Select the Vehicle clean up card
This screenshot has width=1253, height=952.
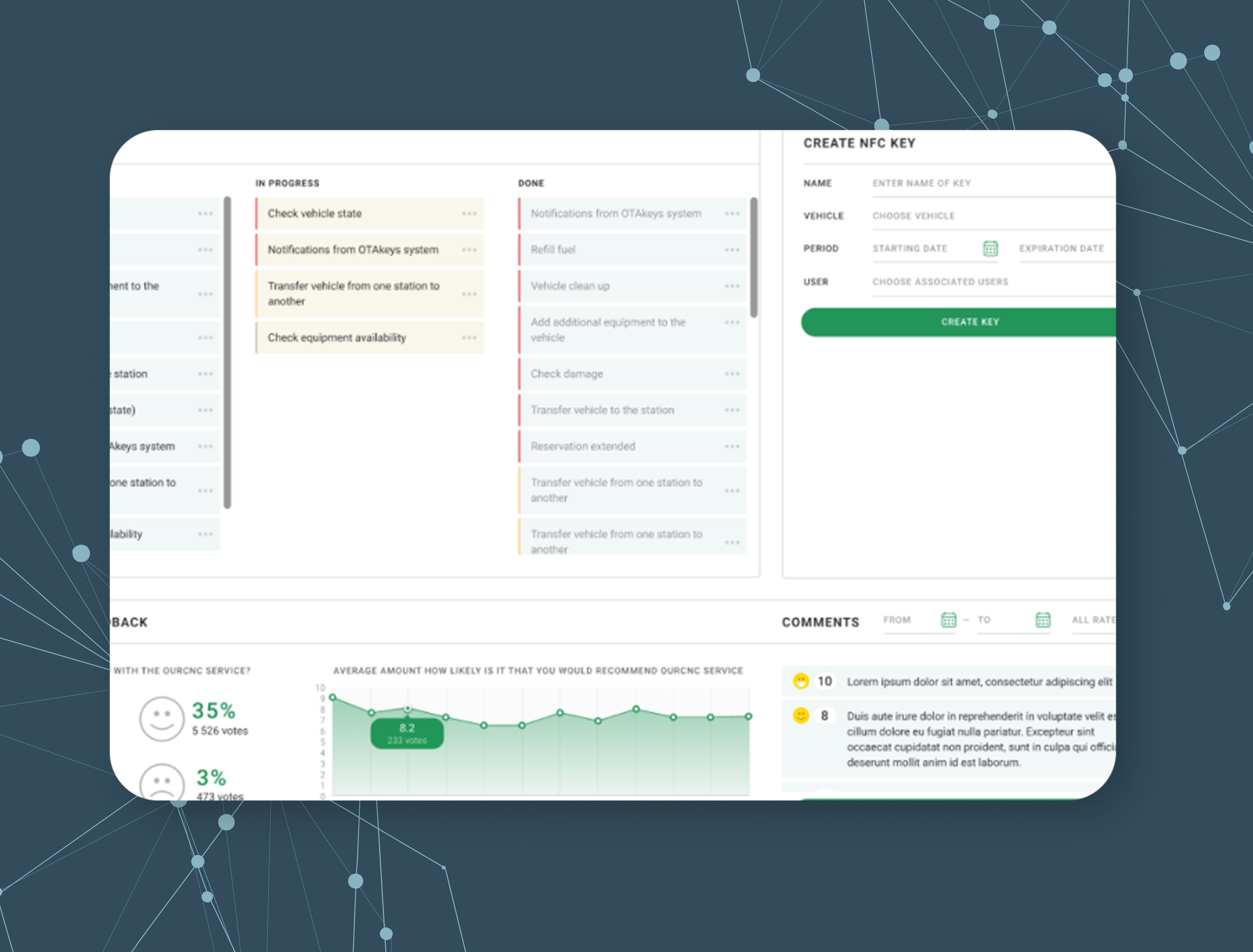pos(633,286)
